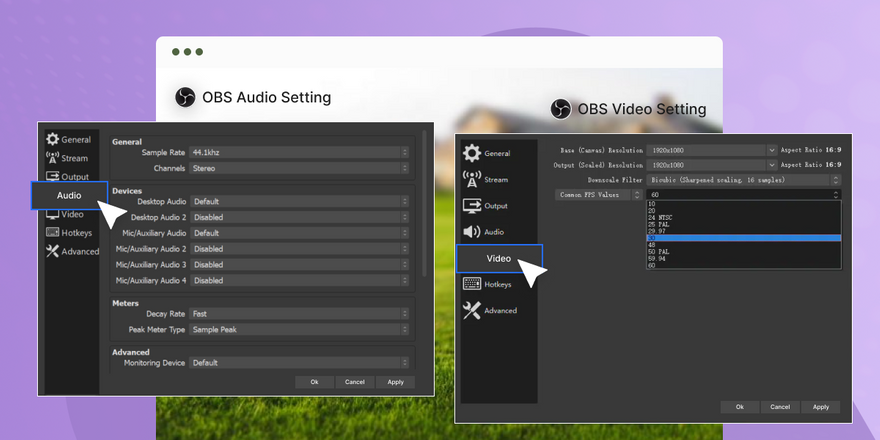Open Peak Meter Type dropdown
Screen dimensions: 880x440
pos(299,329)
